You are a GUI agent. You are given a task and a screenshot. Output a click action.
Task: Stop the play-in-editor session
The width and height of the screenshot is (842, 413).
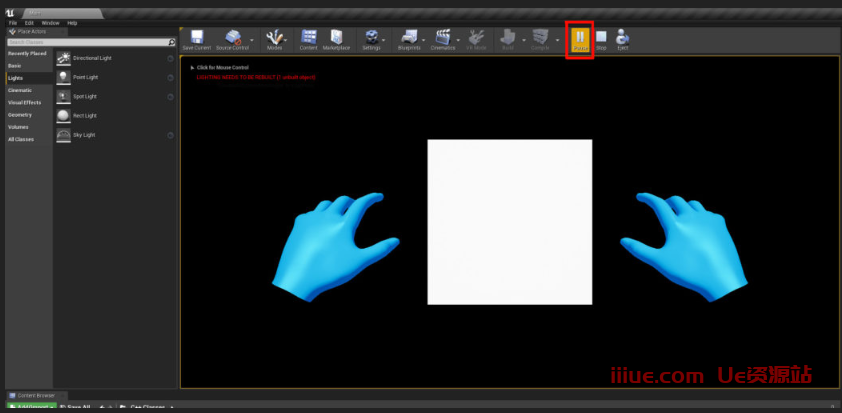601,39
